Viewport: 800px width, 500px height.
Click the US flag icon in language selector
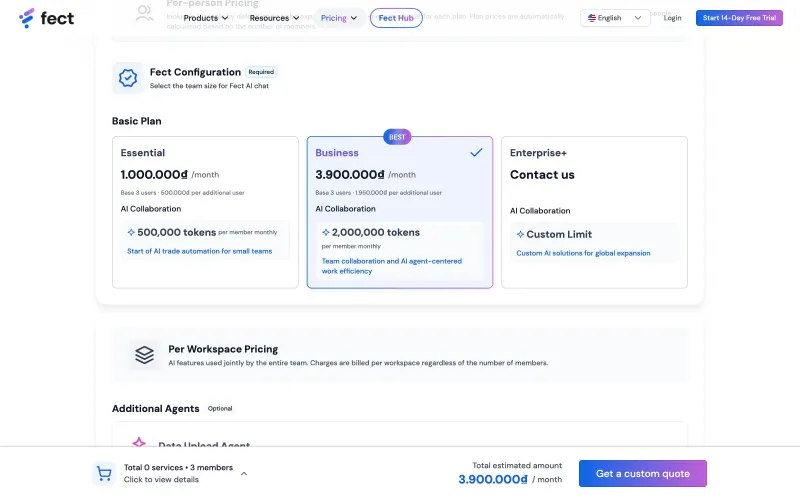pos(592,18)
